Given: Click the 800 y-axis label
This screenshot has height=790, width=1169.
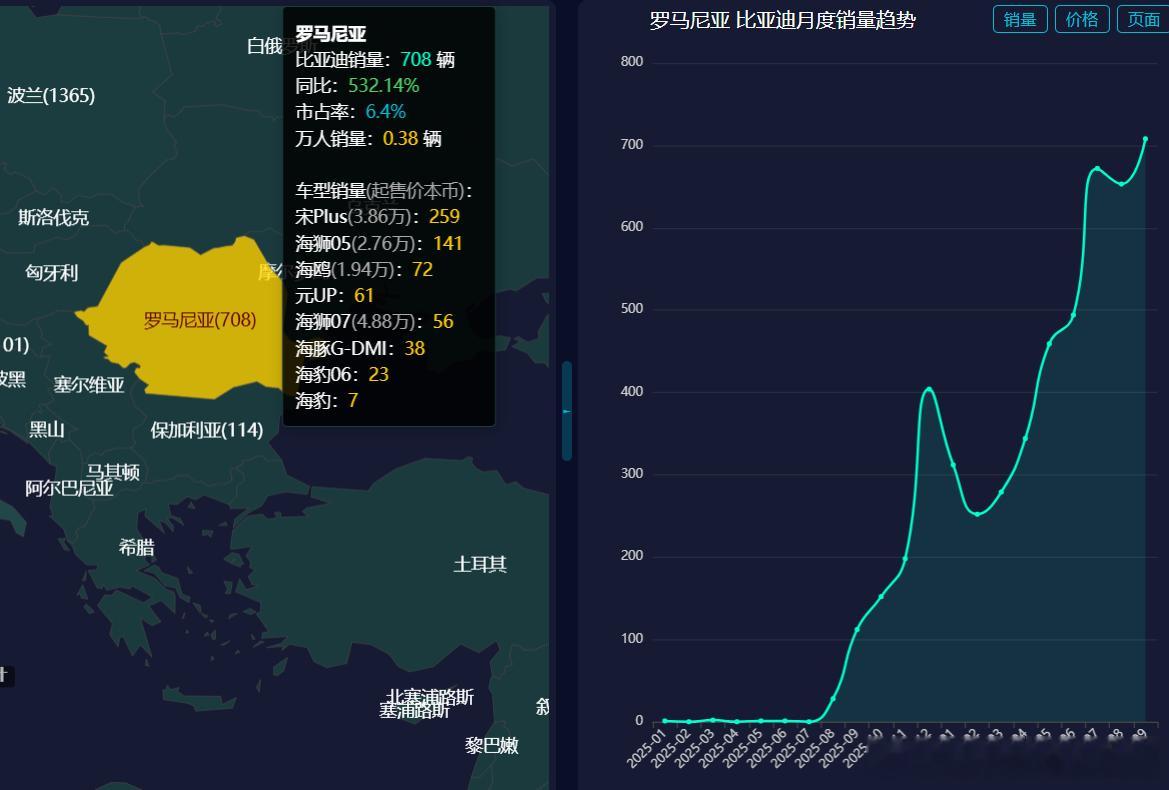Looking at the screenshot, I should point(631,62).
